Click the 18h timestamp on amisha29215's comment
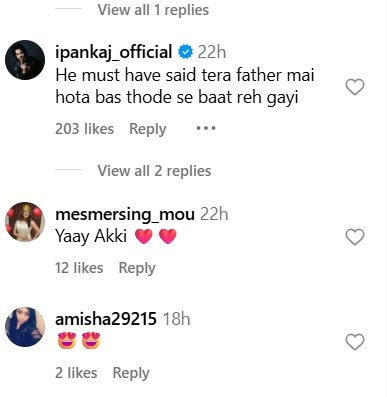Image resolution: width=387 pixels, height=397 pixels. (177, 319)
